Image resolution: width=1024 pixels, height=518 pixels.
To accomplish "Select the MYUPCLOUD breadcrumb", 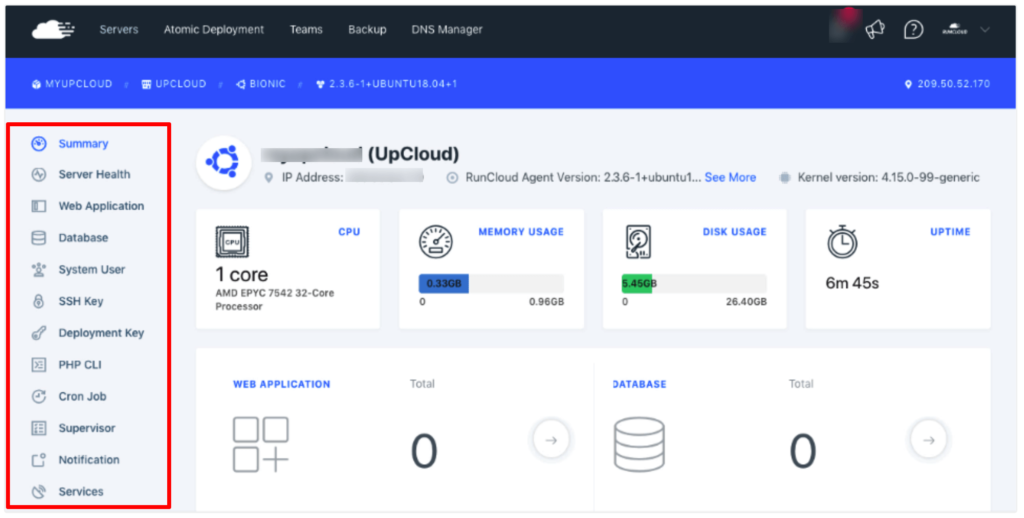I will click(x=78, y=84).
